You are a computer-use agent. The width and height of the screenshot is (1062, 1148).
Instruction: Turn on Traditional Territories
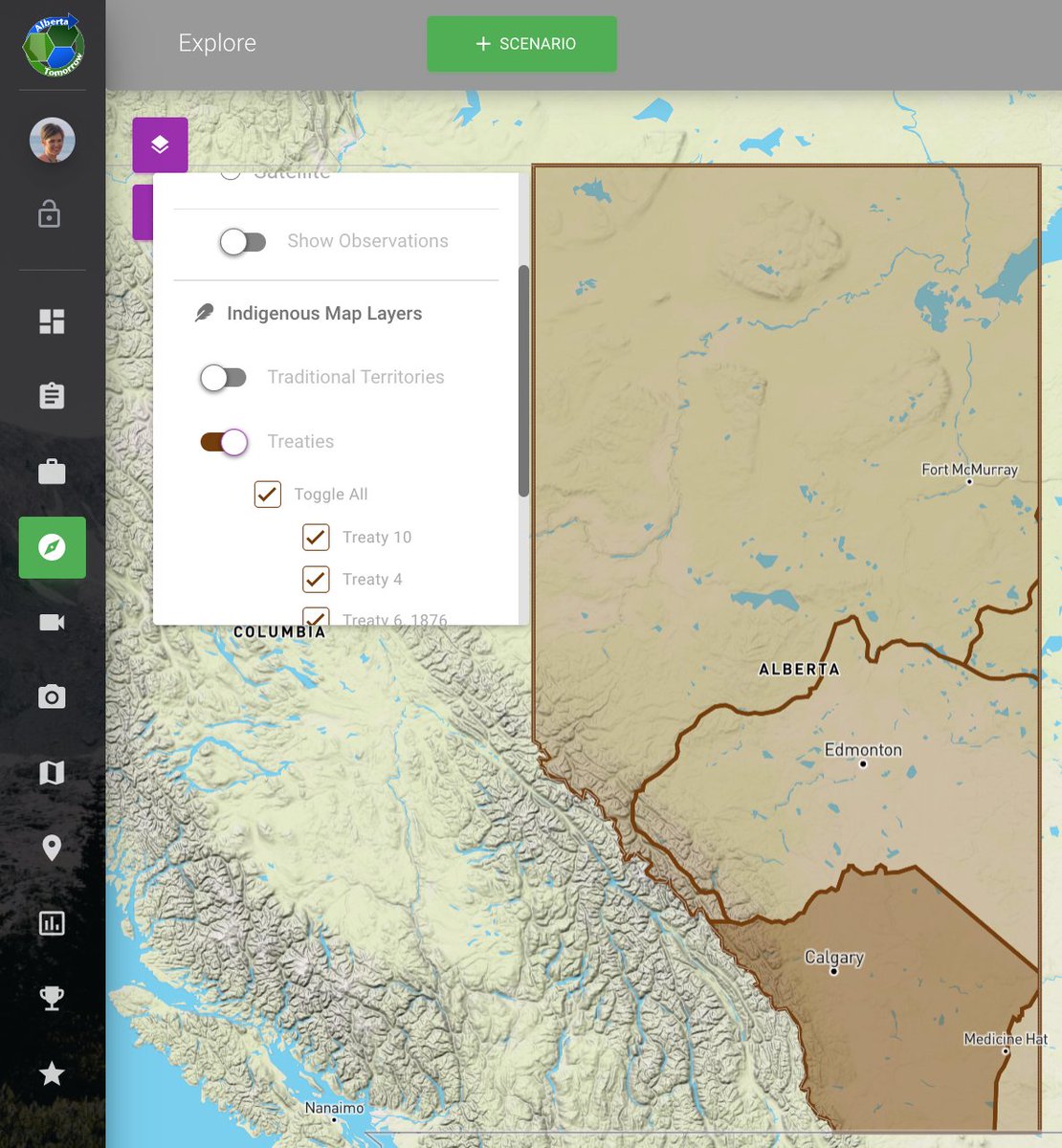pos(223,378)
